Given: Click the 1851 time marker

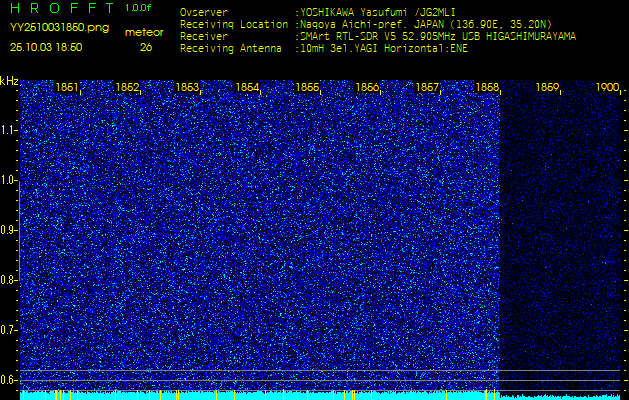Looking at the screenshot, I should pos(67,87).
